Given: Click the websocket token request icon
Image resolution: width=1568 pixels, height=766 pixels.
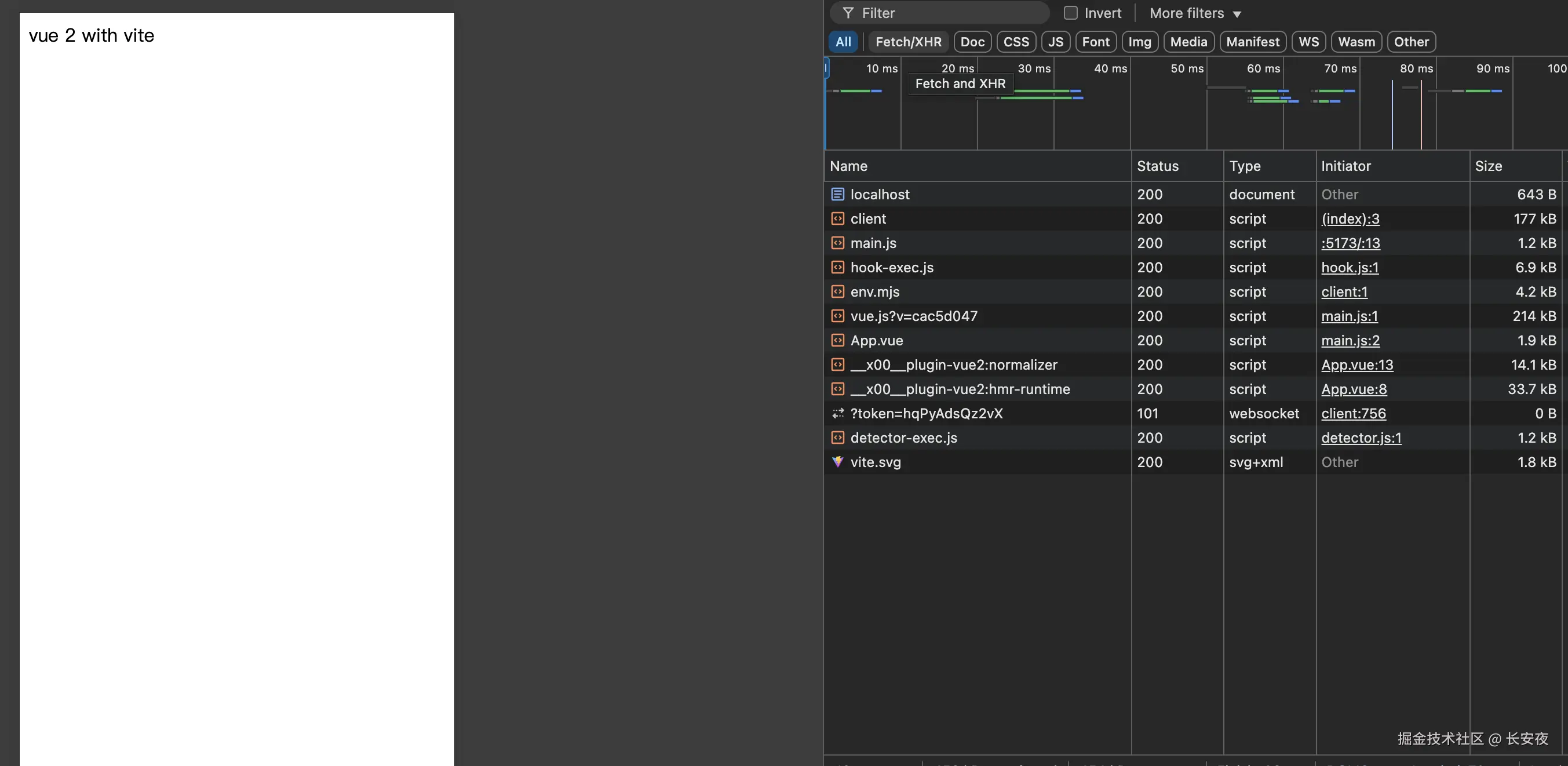Looking at the screenshot, I should [x=837, y=414].
